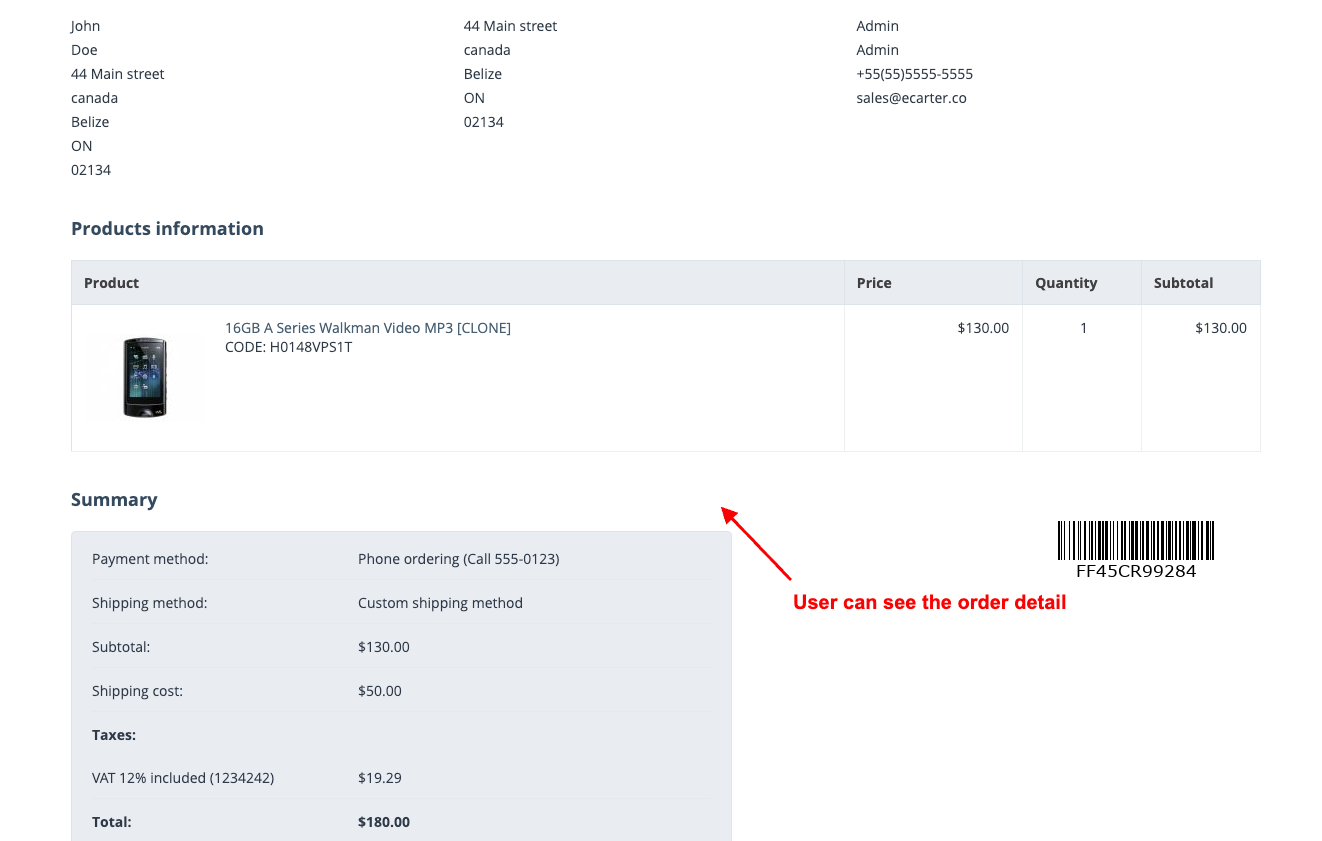Image resolution: width=1322 pixels, height=841 pixels.
Task: Select the first name John
Action: click(86, 26)
